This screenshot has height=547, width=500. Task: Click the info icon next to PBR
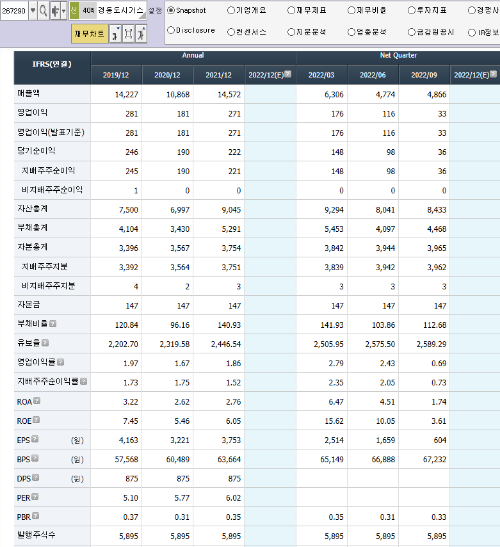[x=35, y=516]
